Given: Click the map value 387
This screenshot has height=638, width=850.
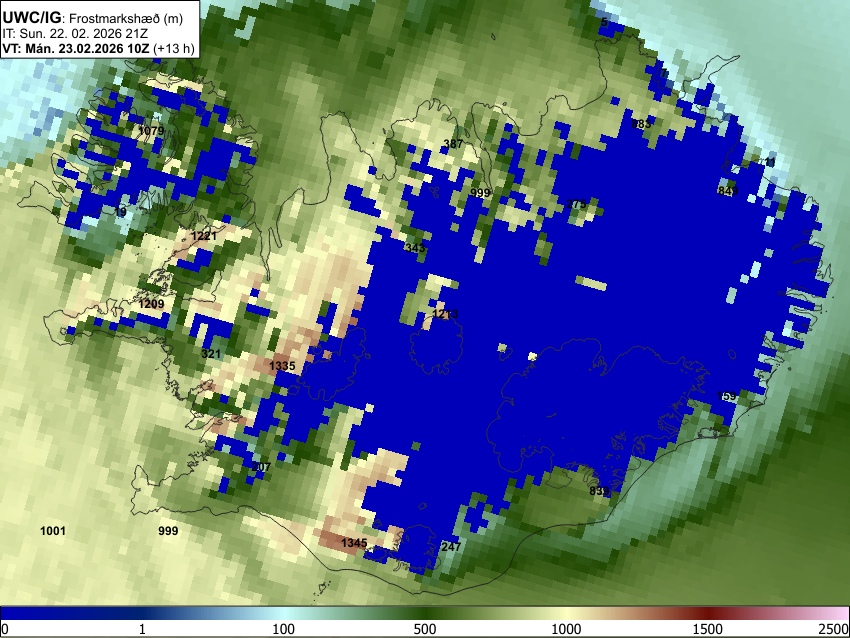Looking at the screenshot, I should (453, 144).
